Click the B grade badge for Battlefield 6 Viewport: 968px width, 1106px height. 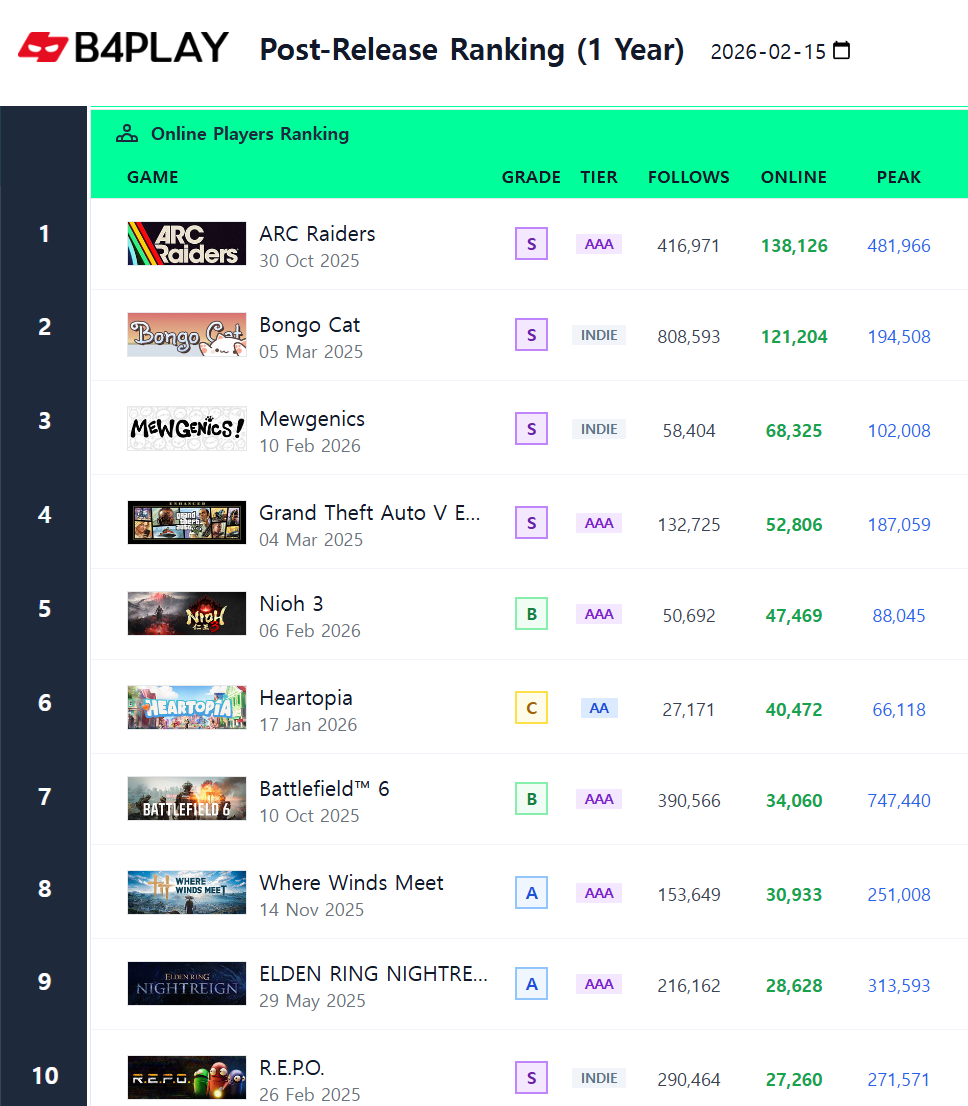tap(531, 798)
